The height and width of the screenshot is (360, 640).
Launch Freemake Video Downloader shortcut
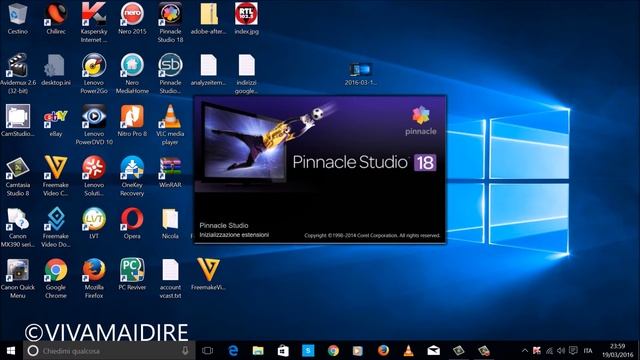(x=56, y=228)
